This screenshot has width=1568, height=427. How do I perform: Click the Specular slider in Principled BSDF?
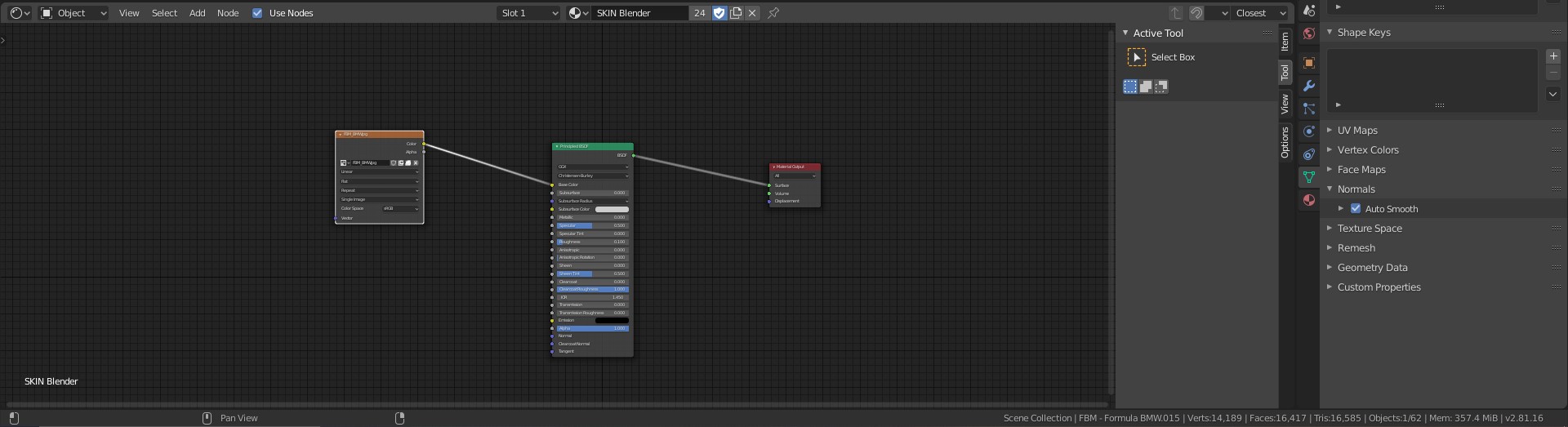point(593,225)
